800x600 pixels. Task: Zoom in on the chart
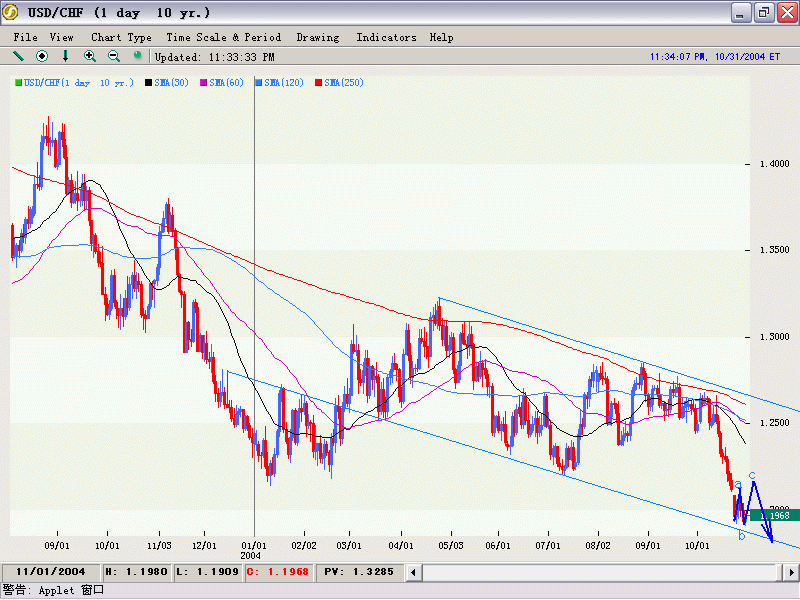click(x=90, y=56)
